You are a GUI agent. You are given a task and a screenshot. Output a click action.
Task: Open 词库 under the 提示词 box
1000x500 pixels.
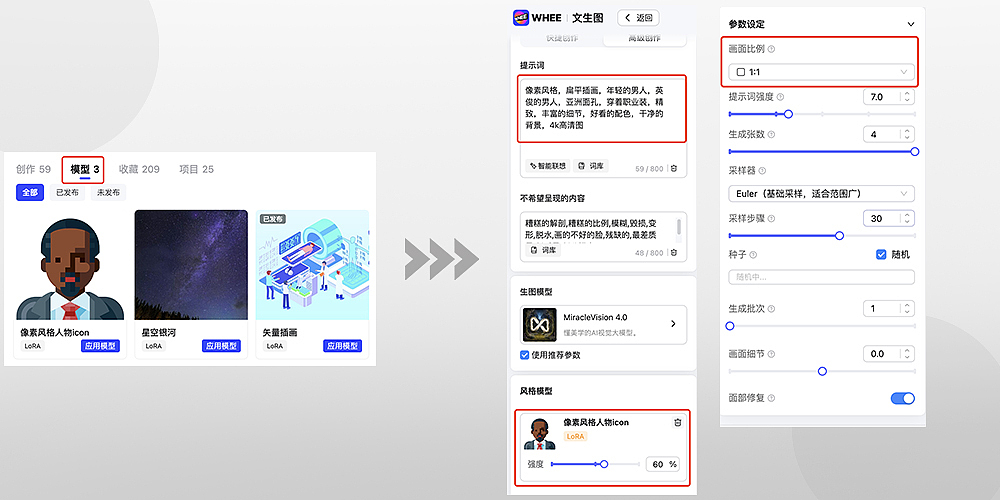pos(591,166)
